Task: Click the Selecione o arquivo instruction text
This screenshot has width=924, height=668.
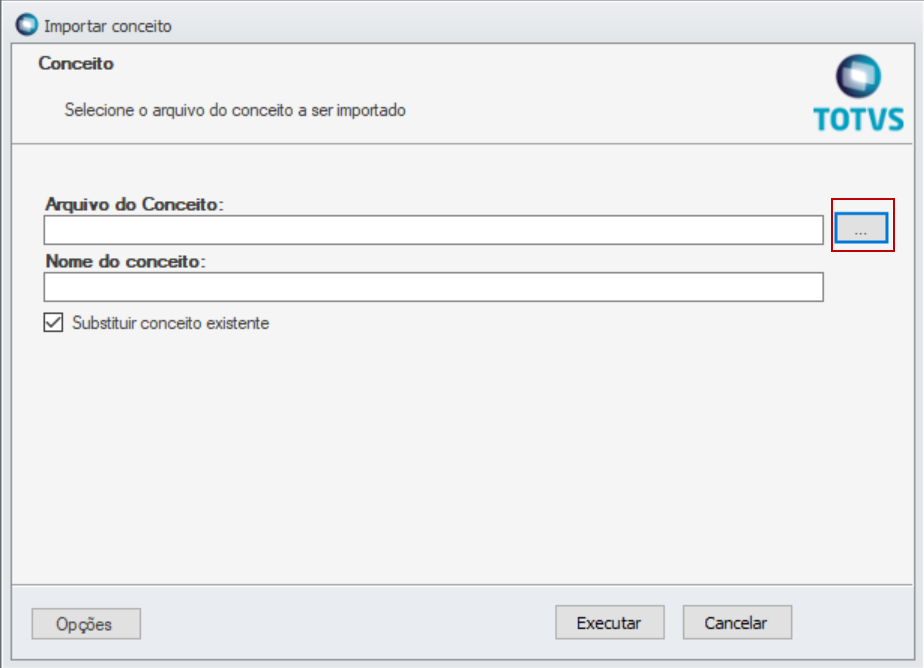Action: click(235, 110)
